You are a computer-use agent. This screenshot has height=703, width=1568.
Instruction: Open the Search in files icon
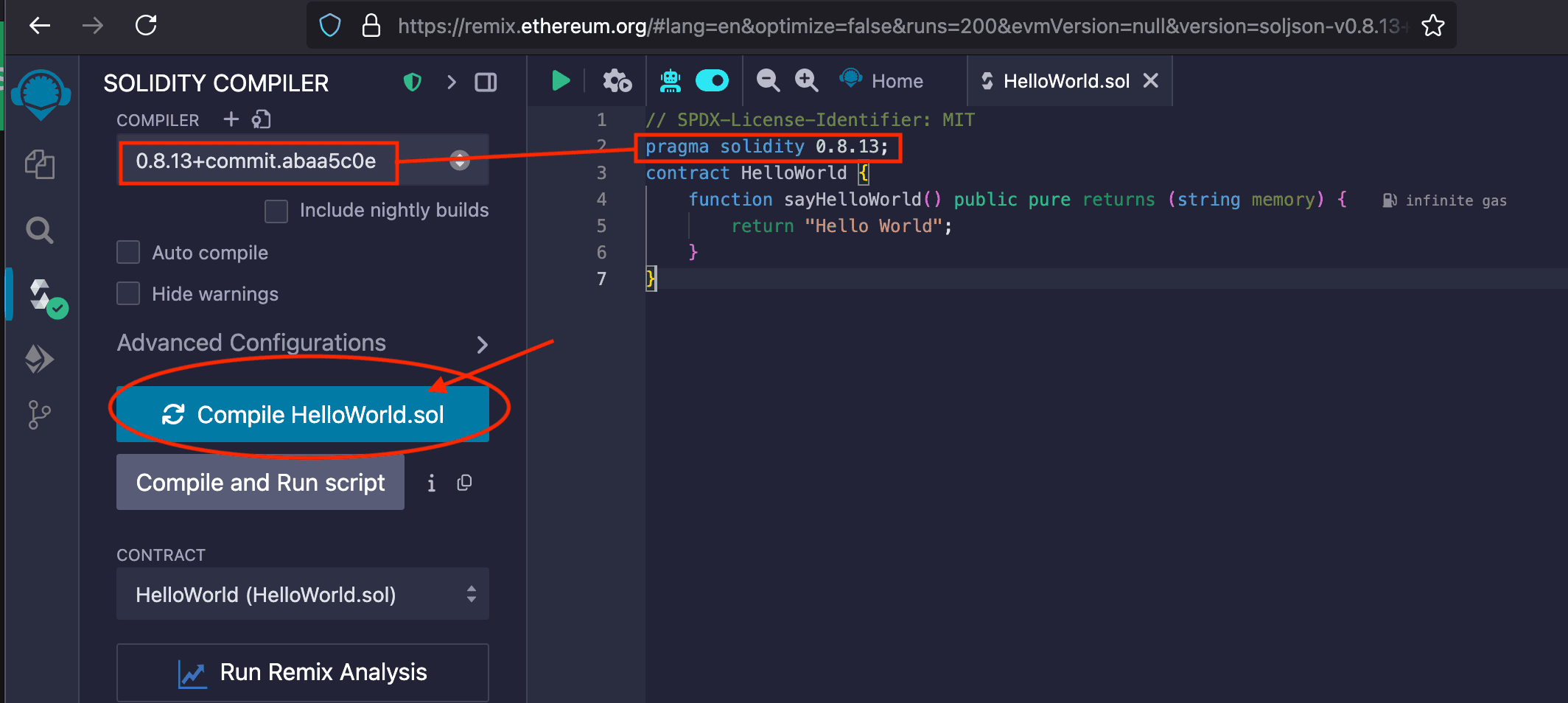click(x=40, y=231)
